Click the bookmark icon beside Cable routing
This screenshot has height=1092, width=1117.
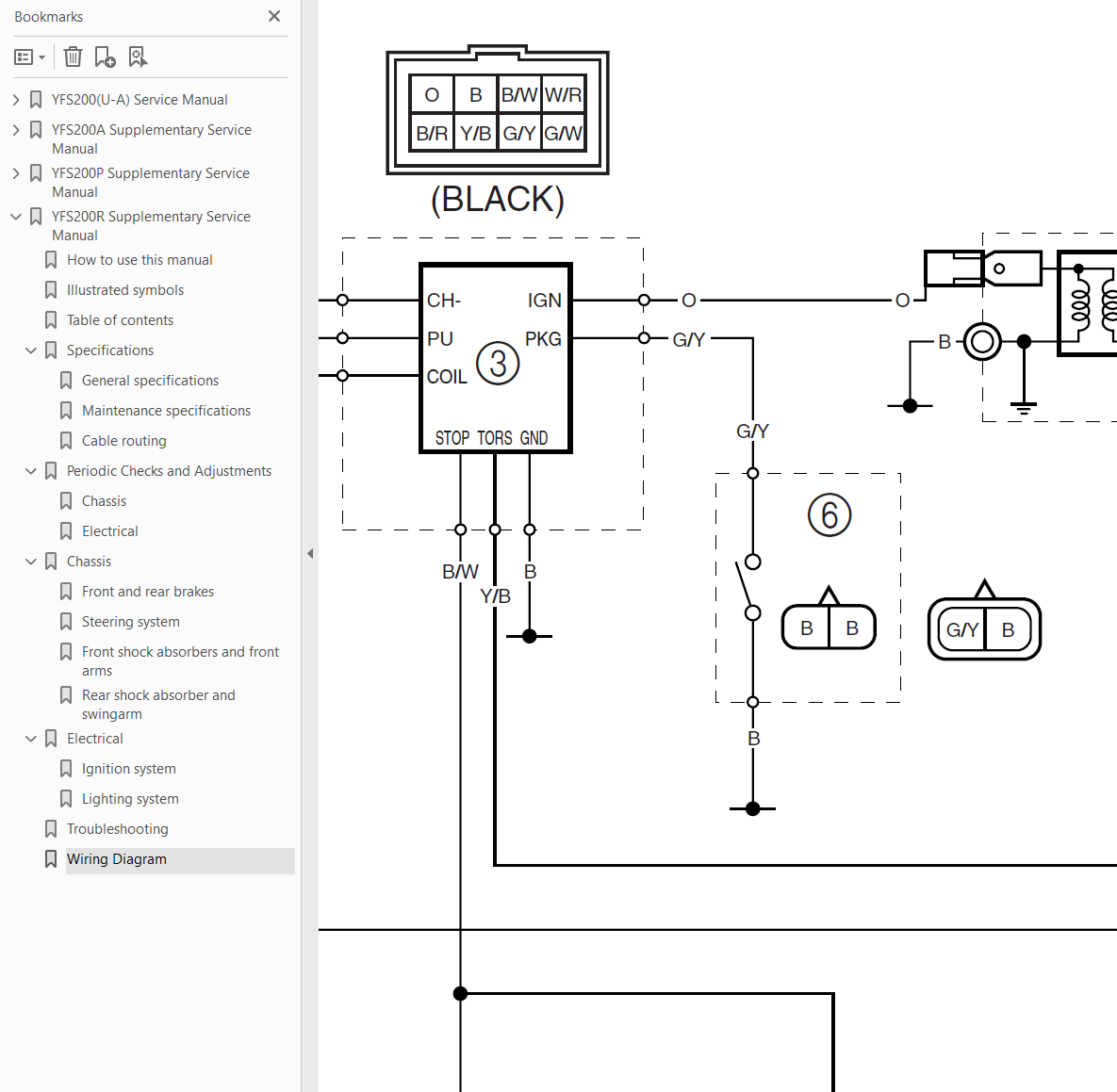(x=66, y=441)
